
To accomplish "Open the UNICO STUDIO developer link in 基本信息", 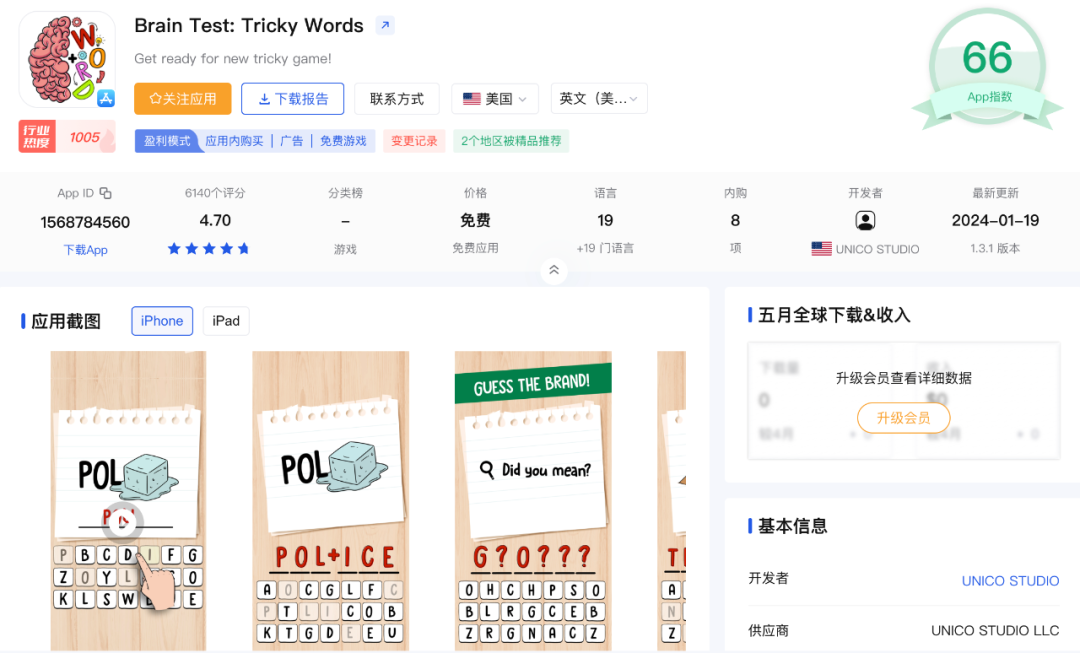I will [x=1010, y=581].
